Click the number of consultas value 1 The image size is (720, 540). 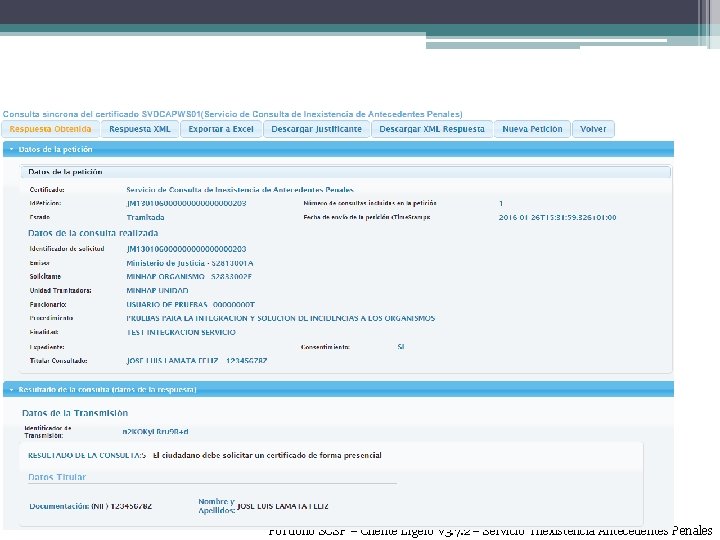(x=501, y=203)
